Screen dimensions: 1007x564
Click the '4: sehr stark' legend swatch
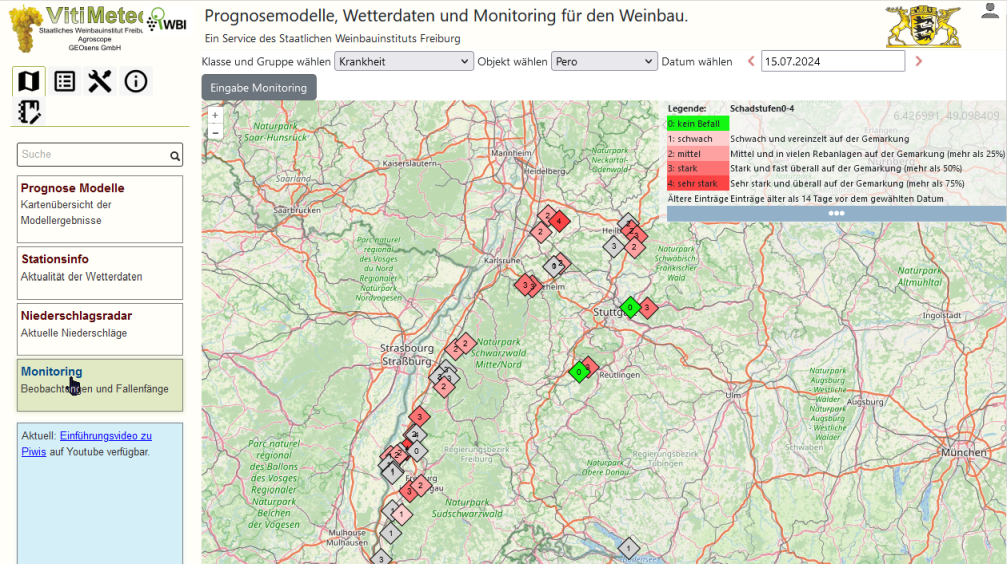pos(698,183)
